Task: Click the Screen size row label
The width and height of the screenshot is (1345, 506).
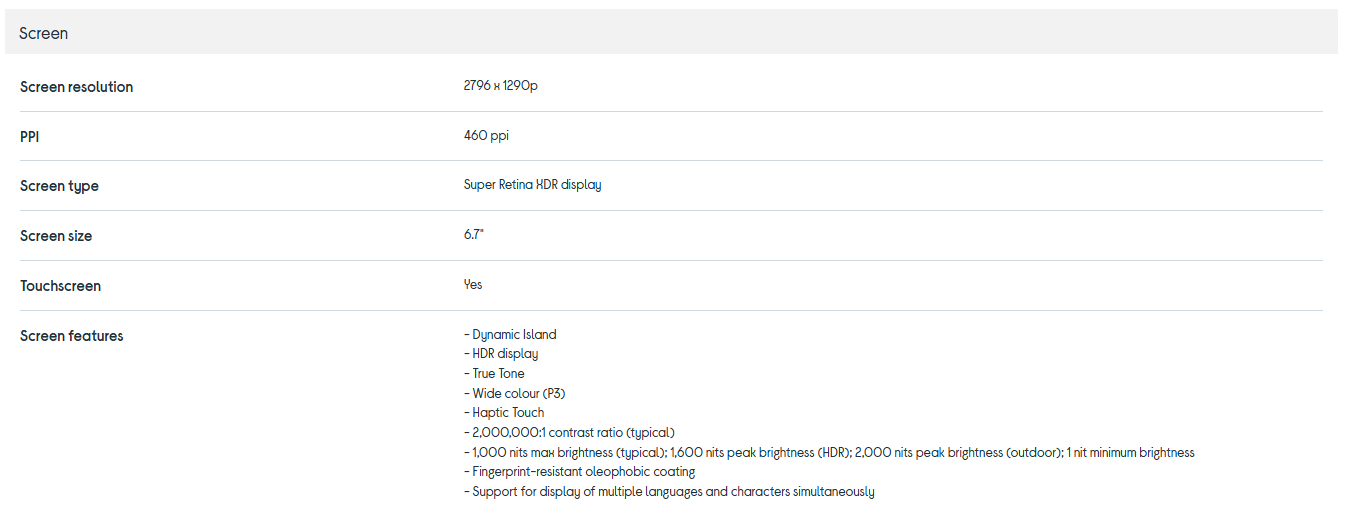Action: 56,236
